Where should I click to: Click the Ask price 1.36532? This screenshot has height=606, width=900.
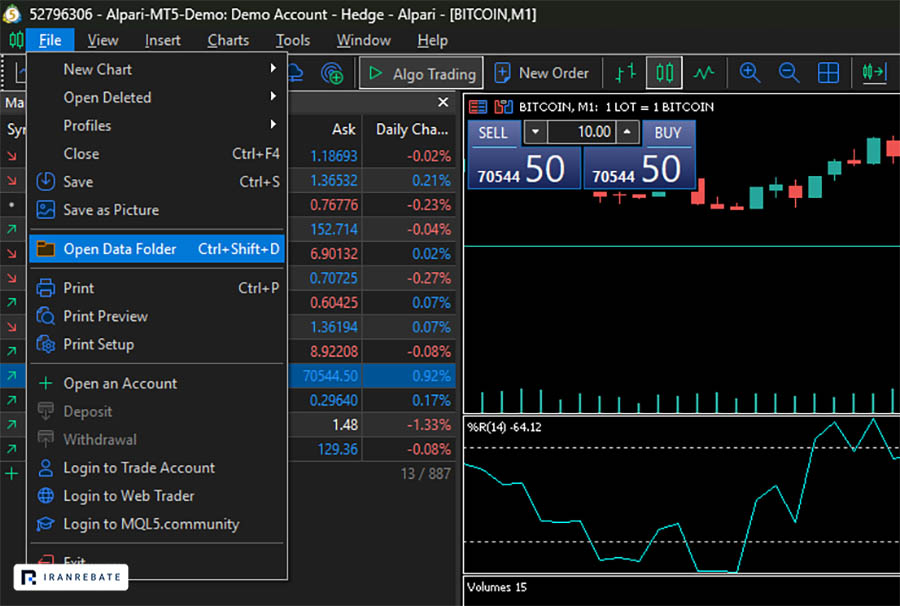tap(333, 181)
